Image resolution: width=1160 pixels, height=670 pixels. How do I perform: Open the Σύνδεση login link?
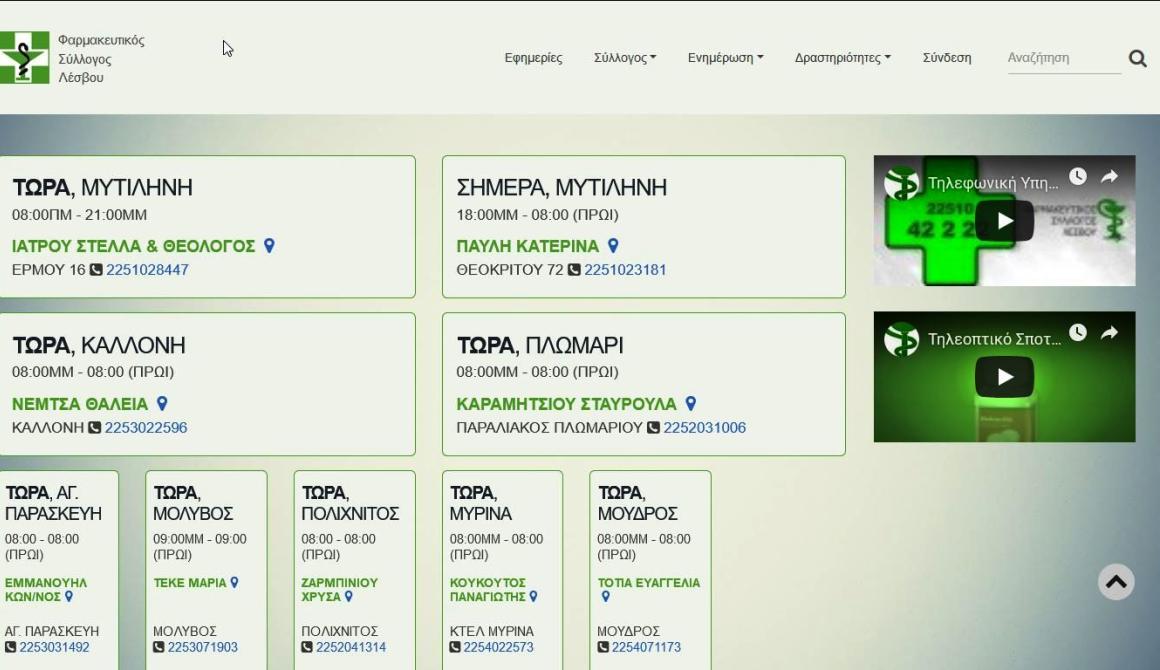click(947, 58)
